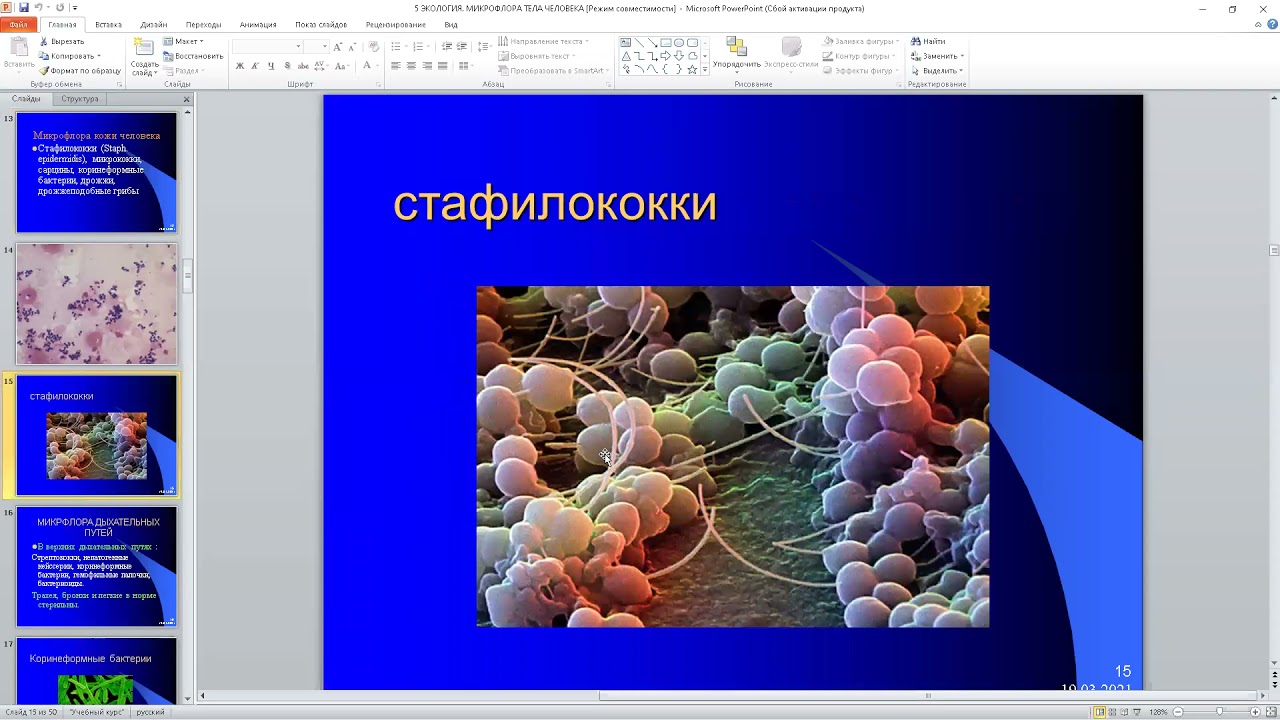Open the font name dropdown

(x=298, y=47)
